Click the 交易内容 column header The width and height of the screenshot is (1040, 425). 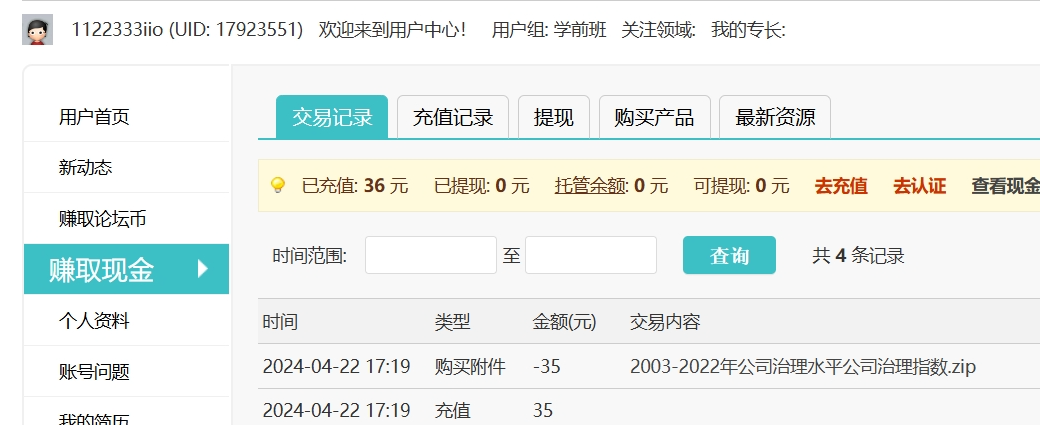[x=665, y=322]
